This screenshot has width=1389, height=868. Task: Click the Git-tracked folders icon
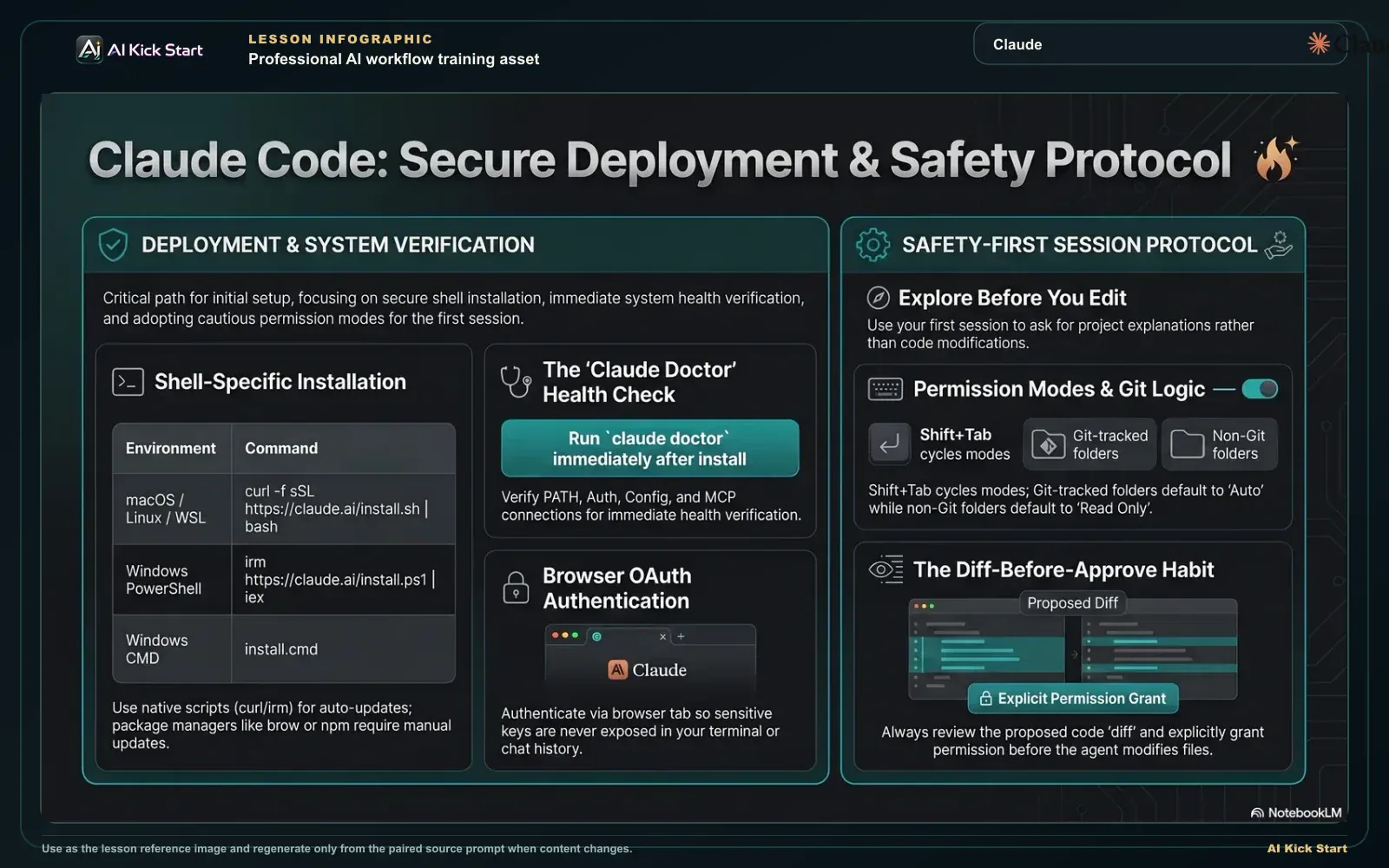tap(1048, 445)
